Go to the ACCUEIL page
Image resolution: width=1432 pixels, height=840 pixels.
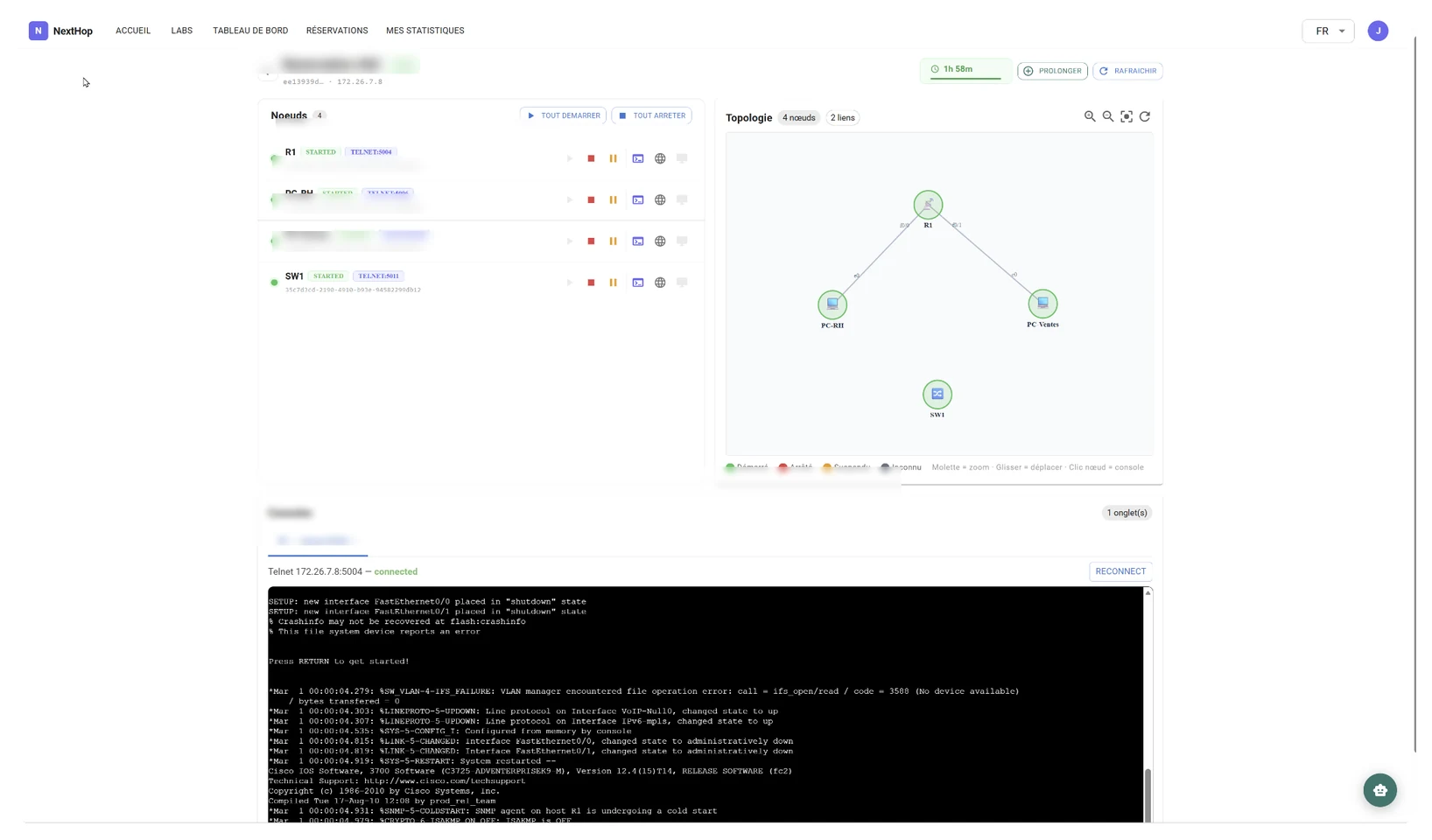[x=133, y=31]
